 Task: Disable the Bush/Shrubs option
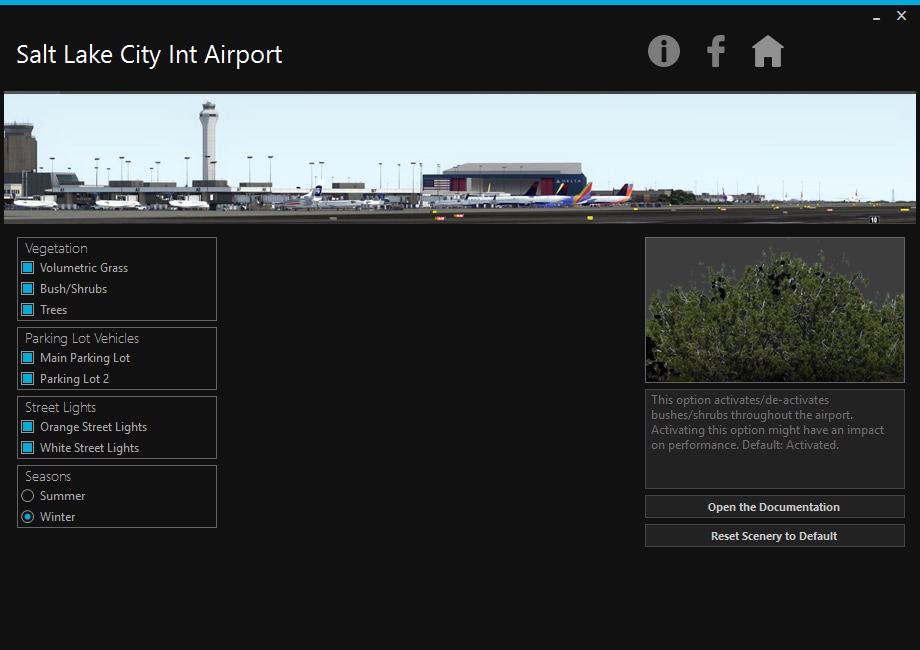28,289
